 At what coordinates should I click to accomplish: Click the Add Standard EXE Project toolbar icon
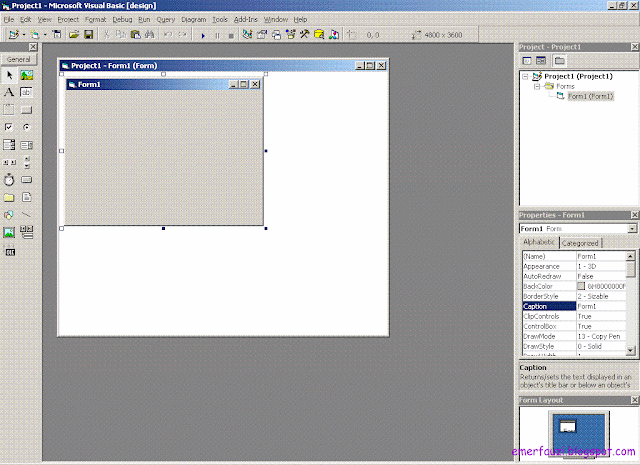(13, 35)
